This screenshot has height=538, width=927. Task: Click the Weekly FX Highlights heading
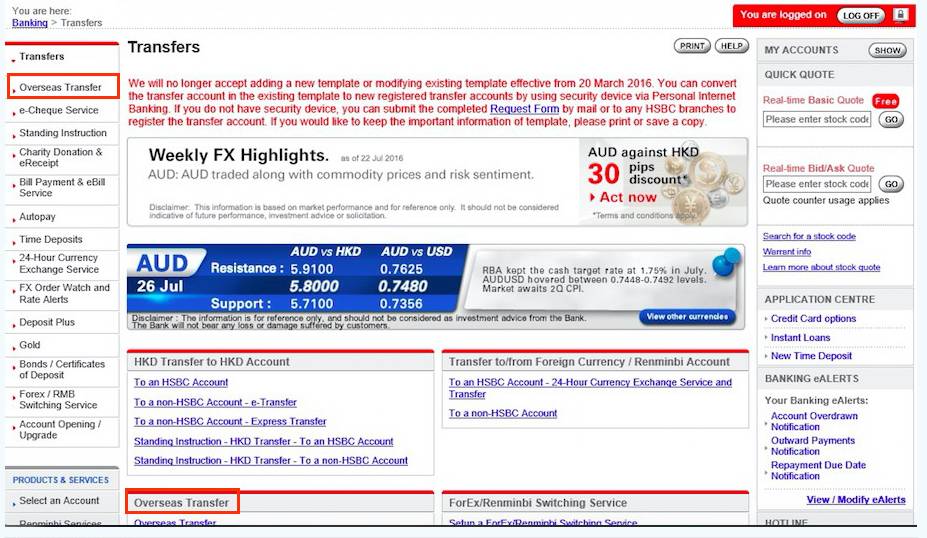(x=238, y=155)
